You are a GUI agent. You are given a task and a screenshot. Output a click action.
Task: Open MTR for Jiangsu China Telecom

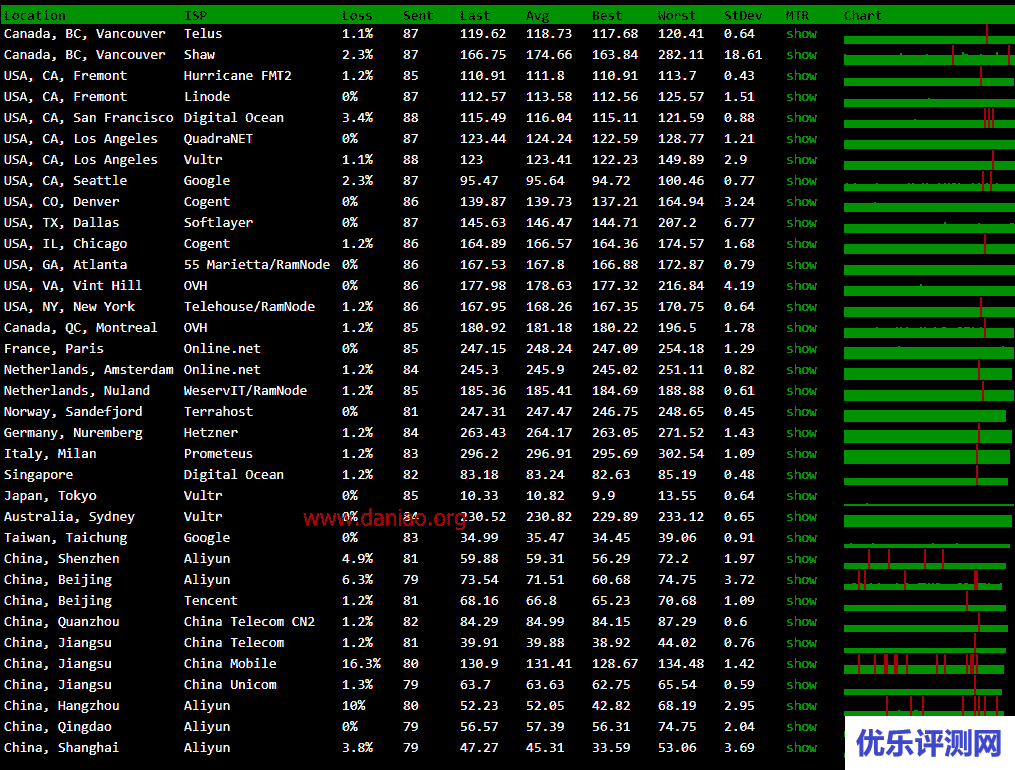coord(801,643)
